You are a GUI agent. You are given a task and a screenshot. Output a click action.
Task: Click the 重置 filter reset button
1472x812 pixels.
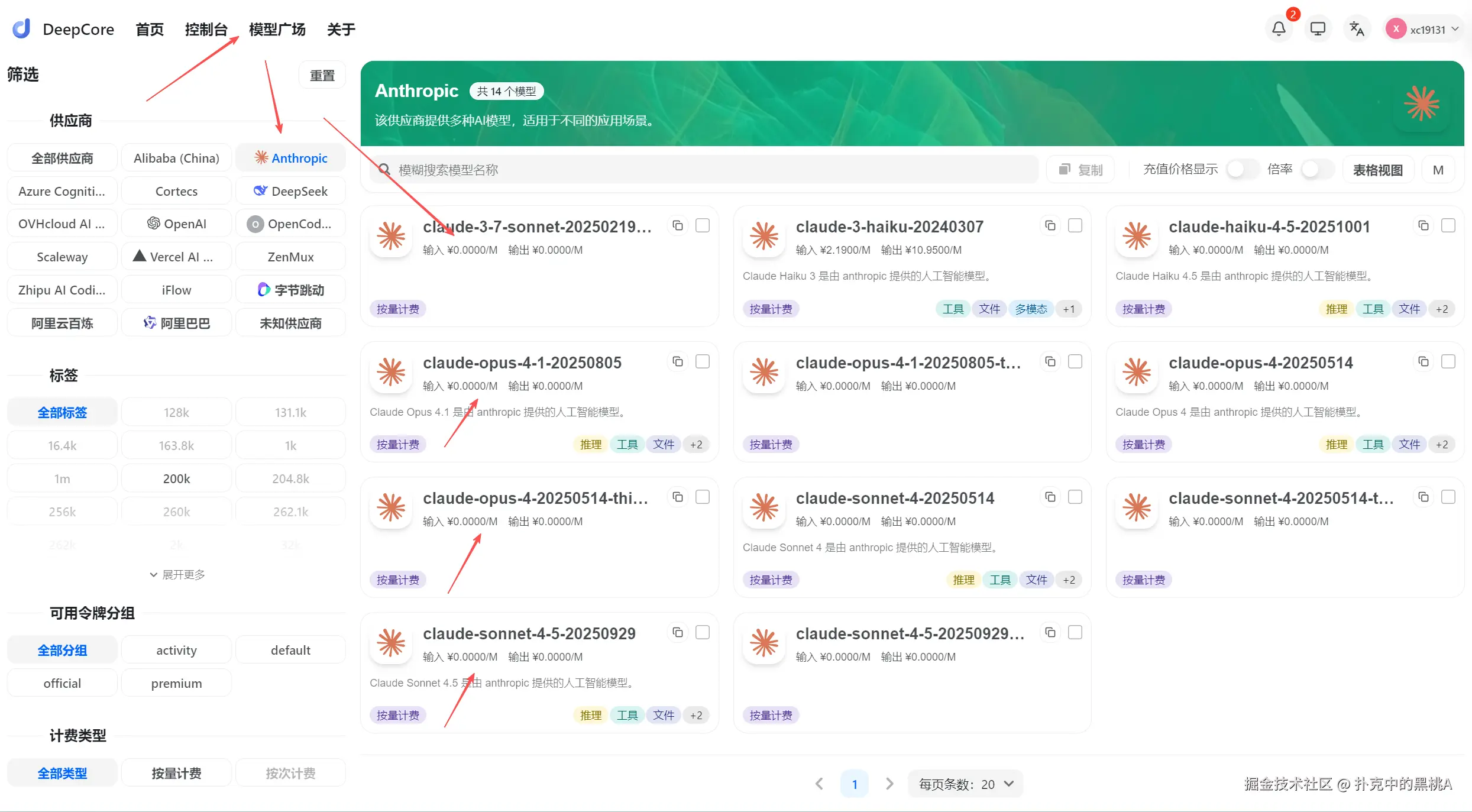tap(322, 75)
